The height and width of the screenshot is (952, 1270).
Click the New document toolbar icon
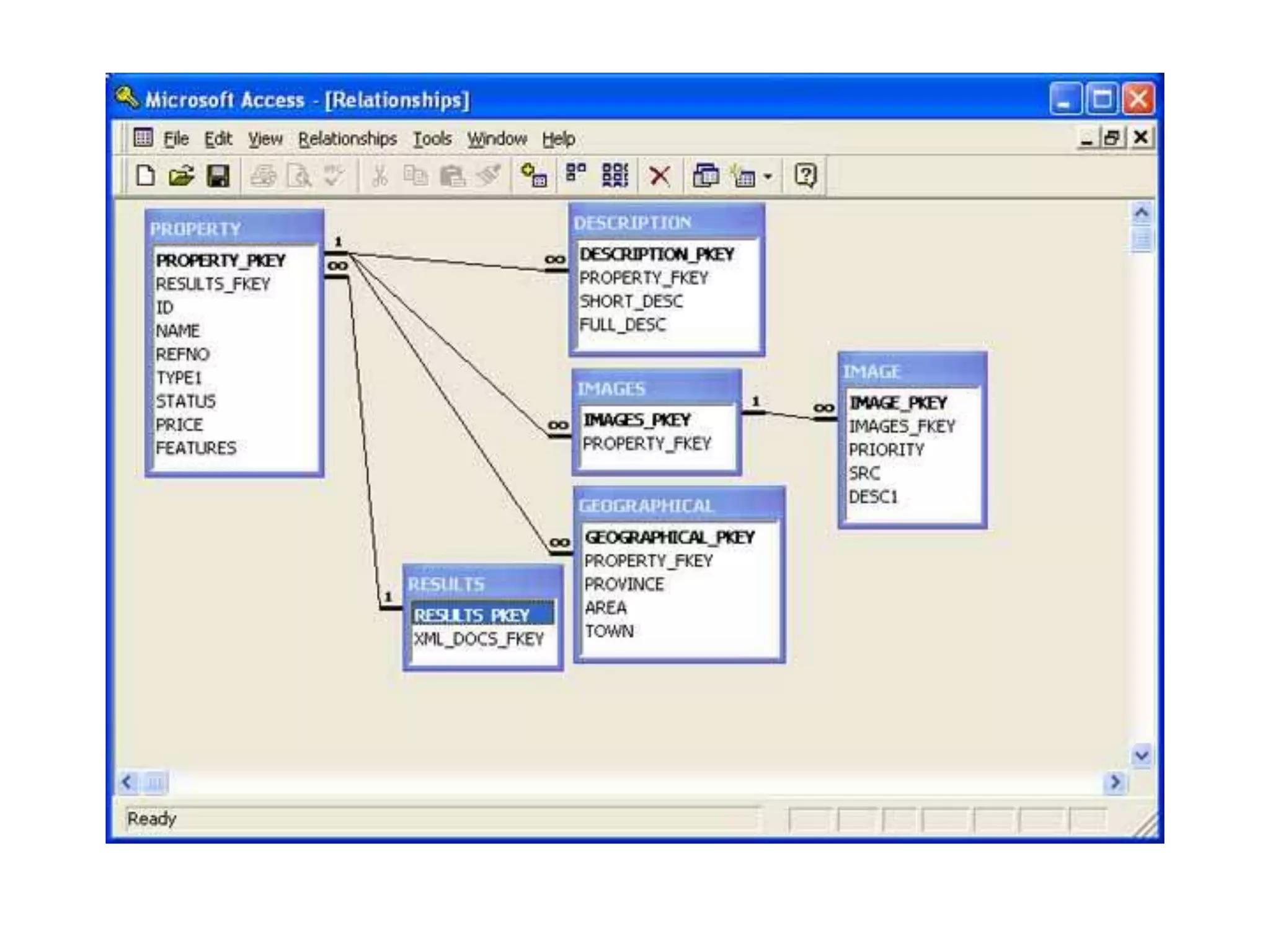[x=145, y=176]
